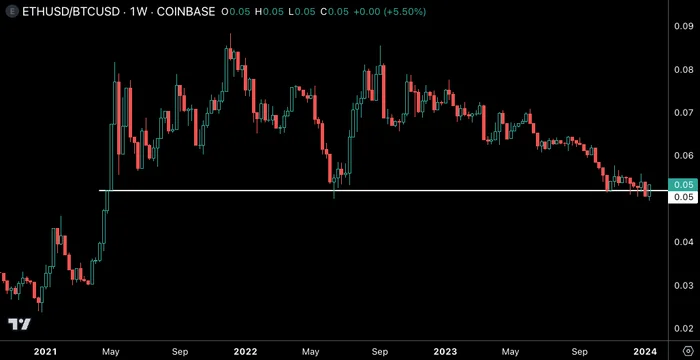Screen dimensions: 700x360
Task: Click the 2022 label on time axis
Action: pyautogui.click(x=245, y=351)
